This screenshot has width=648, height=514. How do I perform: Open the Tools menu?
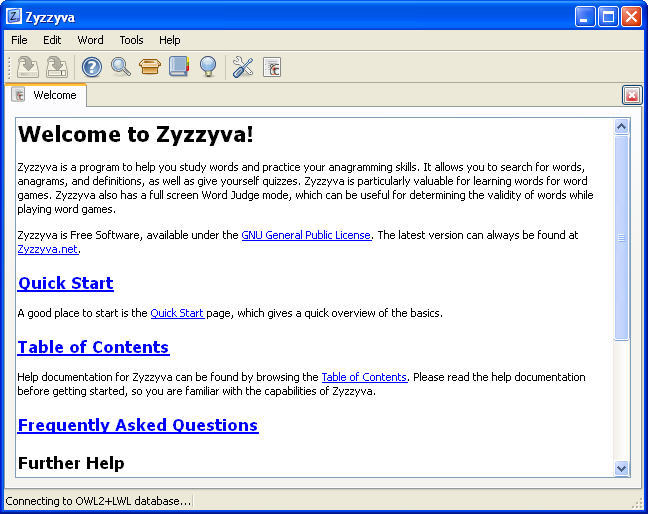(x=131, y=40)
